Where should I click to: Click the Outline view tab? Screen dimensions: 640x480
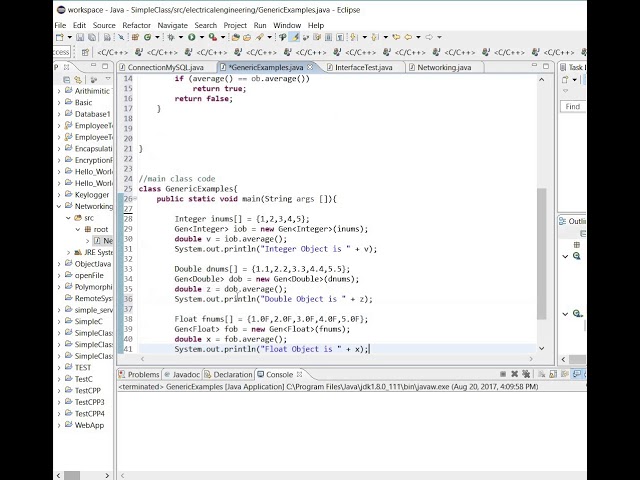click(573, 221)
